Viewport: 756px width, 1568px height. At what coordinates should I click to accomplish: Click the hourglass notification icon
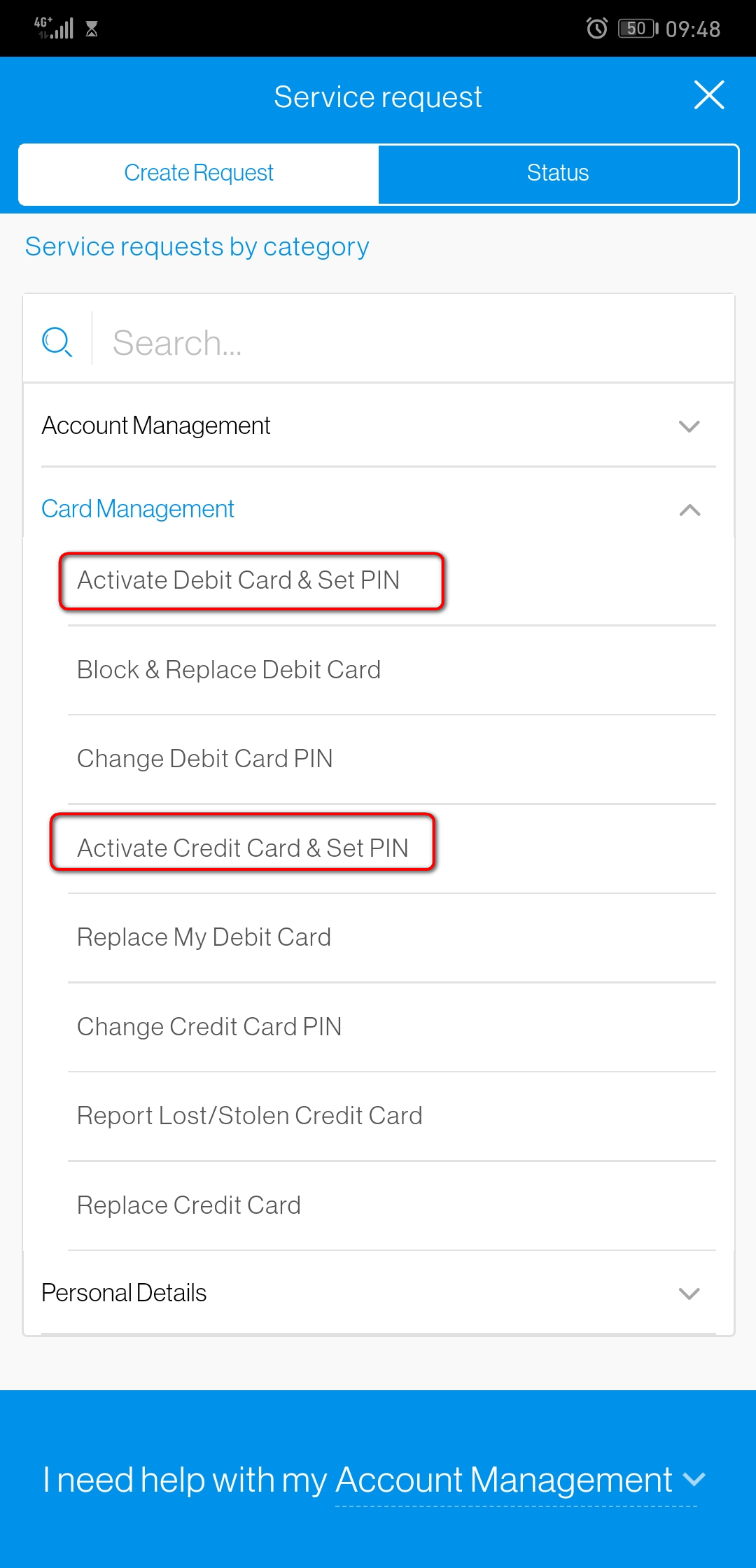tap(92, 29)
